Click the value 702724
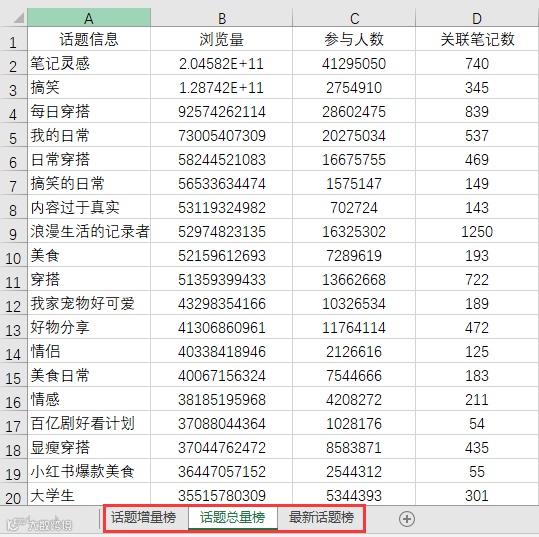 354,208
